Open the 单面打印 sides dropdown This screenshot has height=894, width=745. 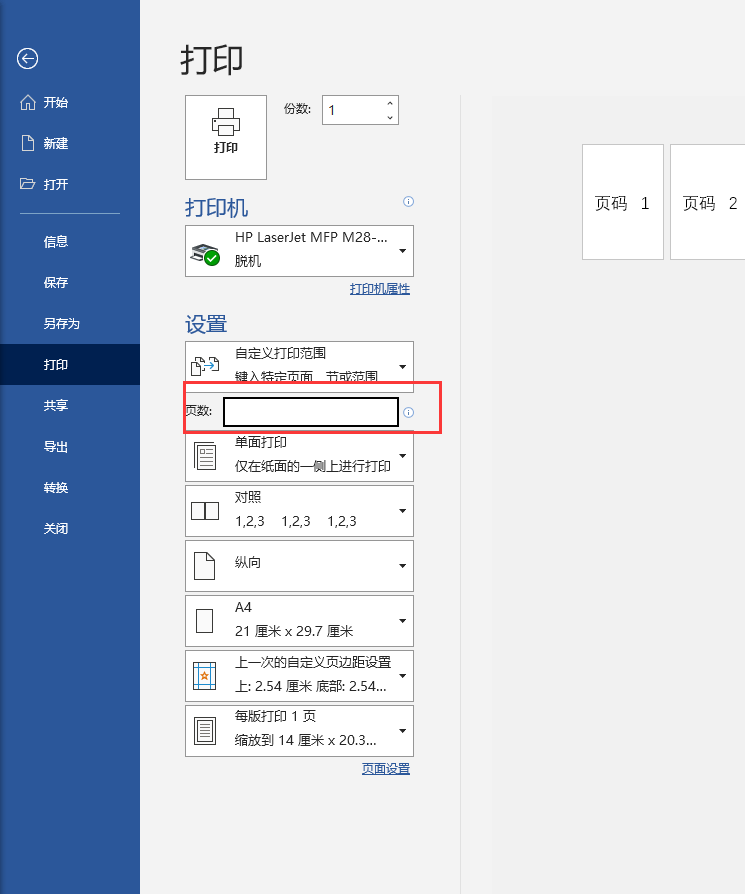(x=299, y=456)
